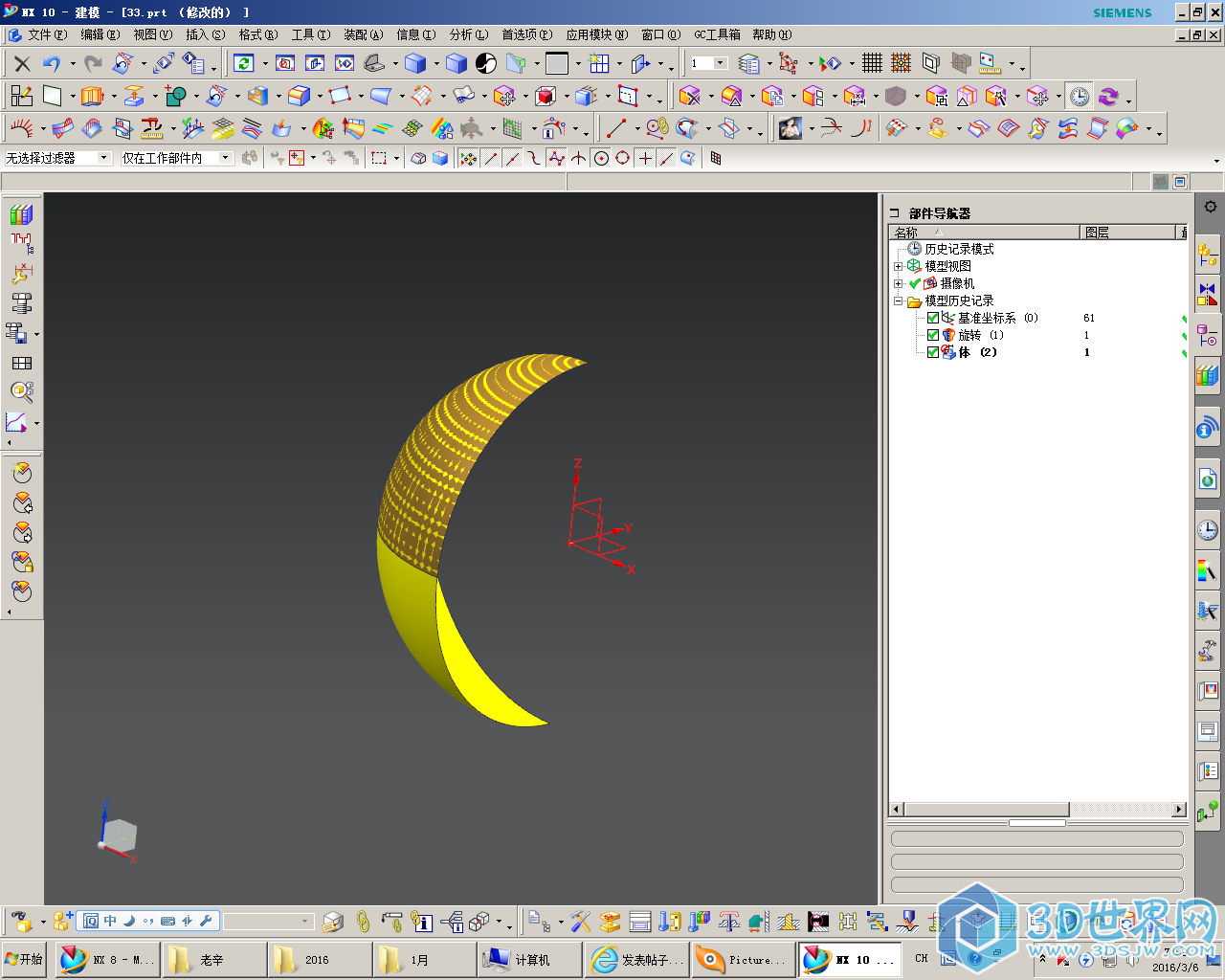The height and width of the screenshot is (980, 1225).
Task: Open the 分析(L) menu
Action: 468,34
